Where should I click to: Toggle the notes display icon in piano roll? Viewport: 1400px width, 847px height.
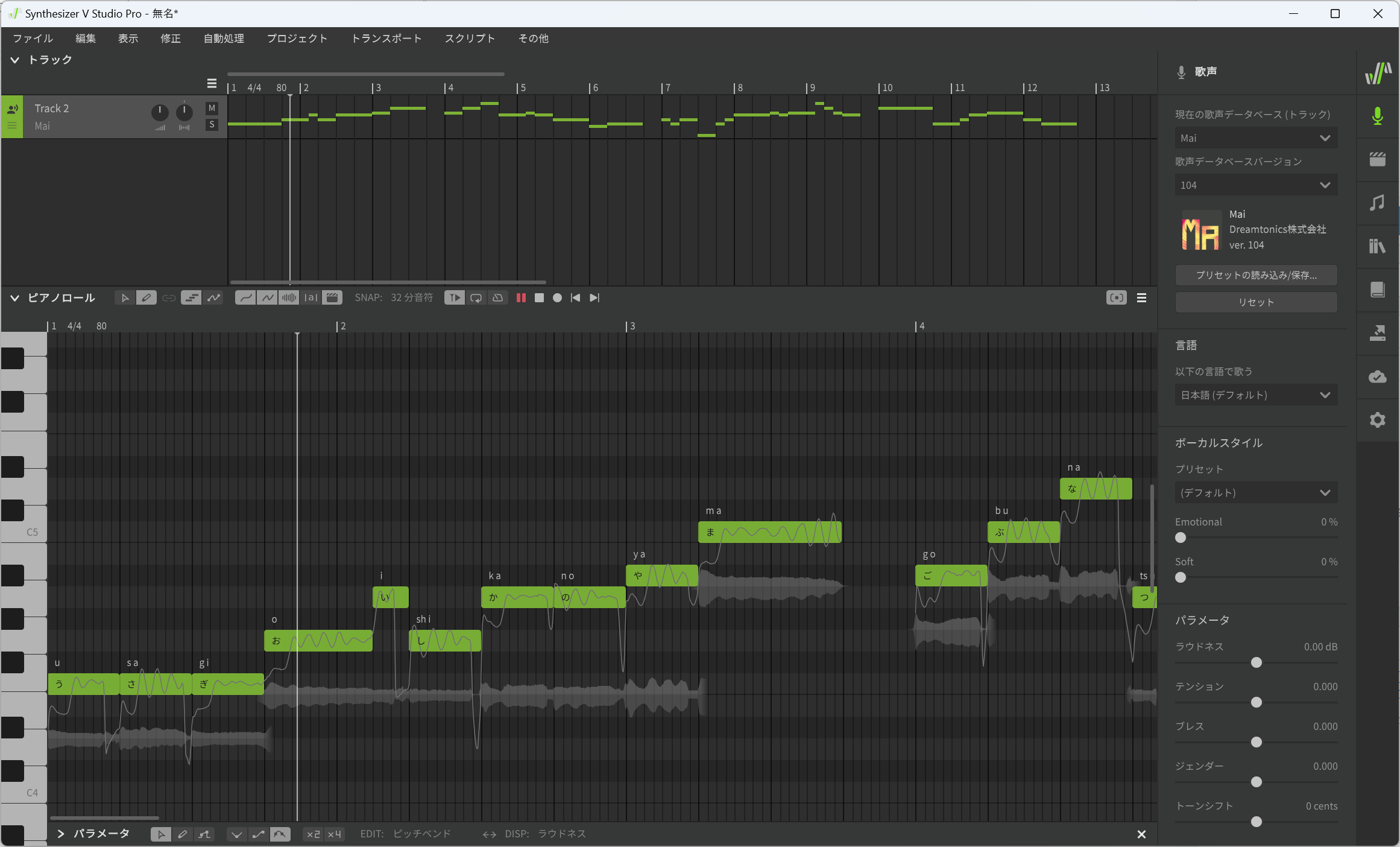pyautogui.click(x=191, y=298)
